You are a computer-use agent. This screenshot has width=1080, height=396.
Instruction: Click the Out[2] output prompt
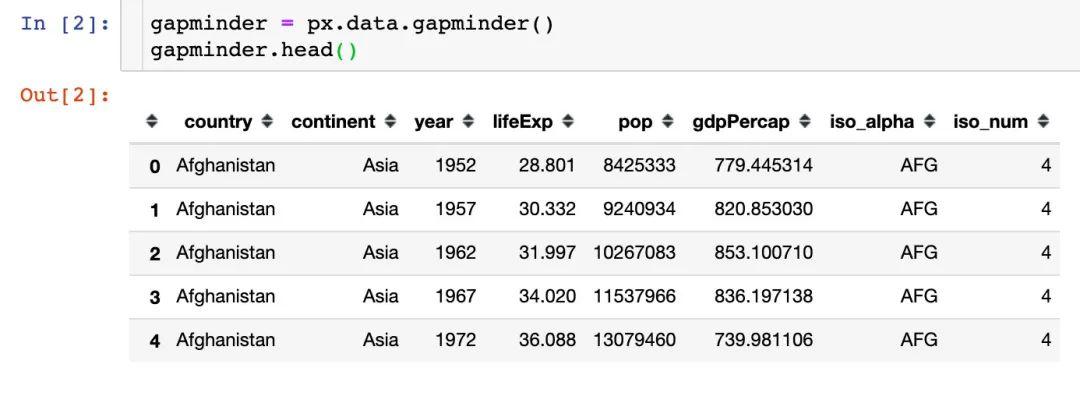[65, 94]
